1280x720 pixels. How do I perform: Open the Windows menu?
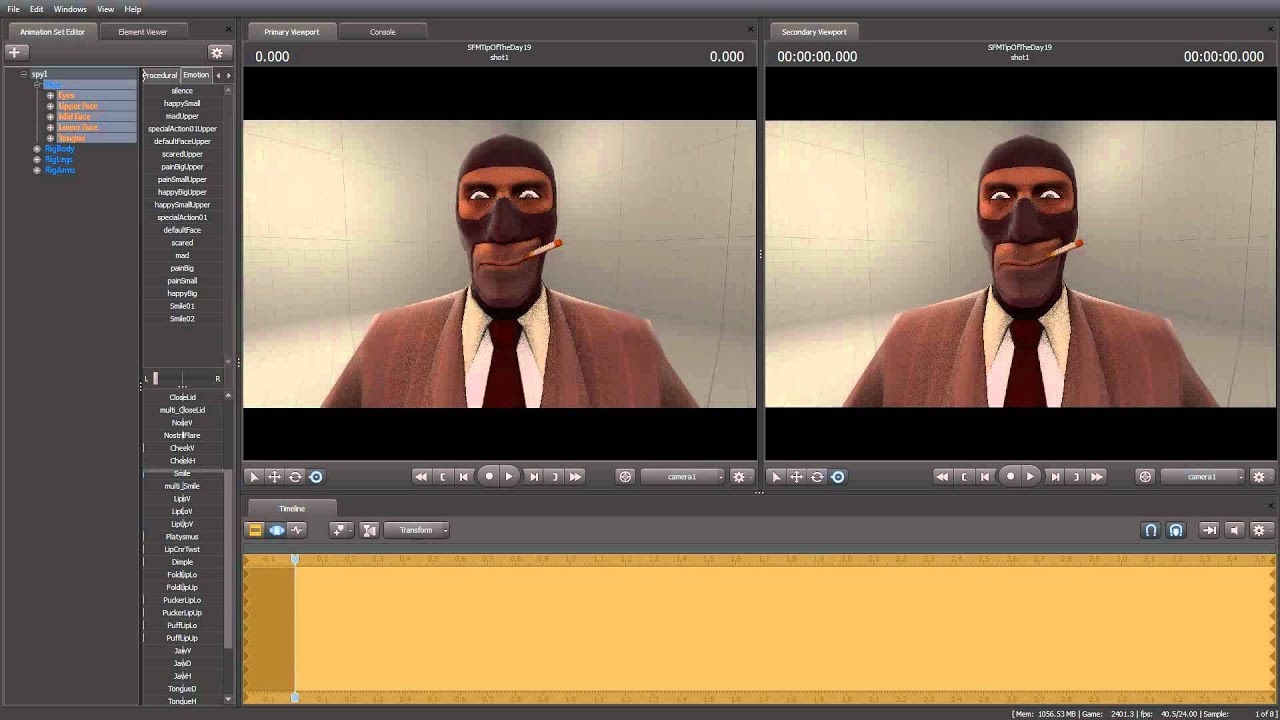click(70, 9)
